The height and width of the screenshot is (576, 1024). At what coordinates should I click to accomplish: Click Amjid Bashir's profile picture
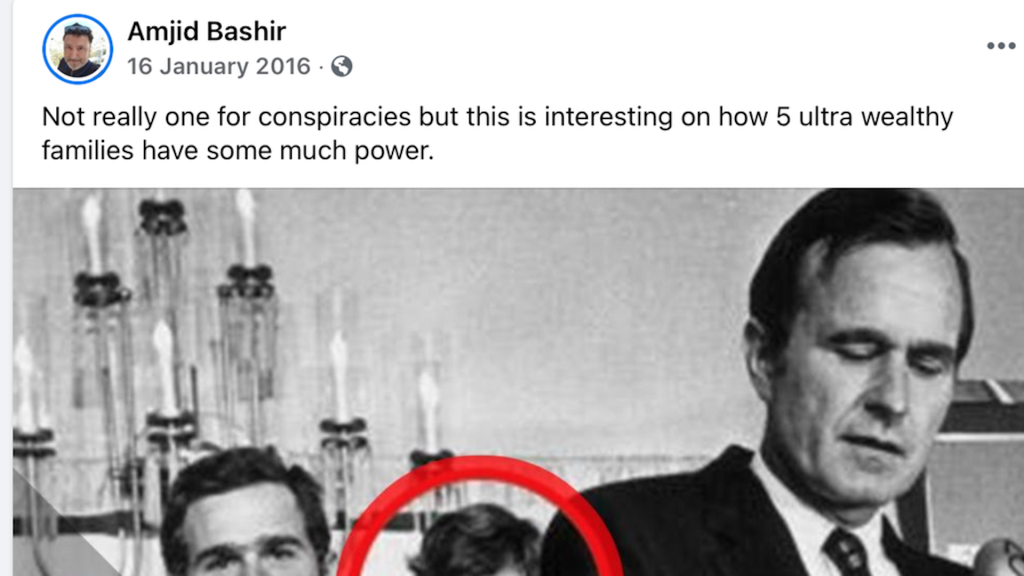tap(77, 48)
